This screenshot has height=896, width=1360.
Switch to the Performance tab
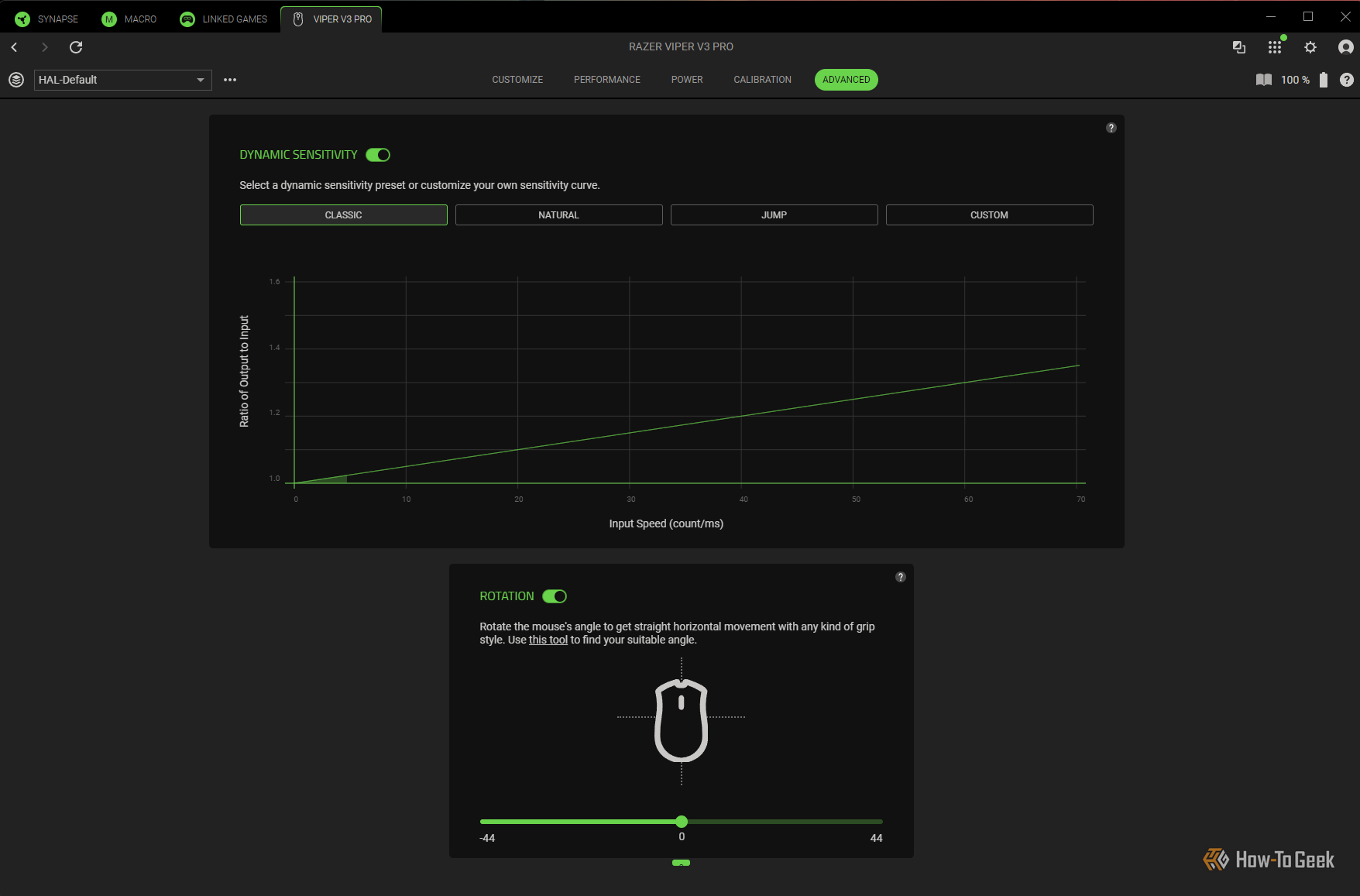[x=606, y=80]
